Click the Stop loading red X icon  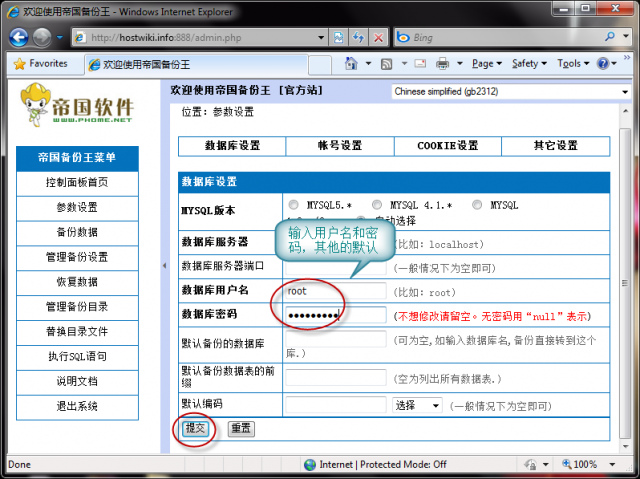pos(379,37)
